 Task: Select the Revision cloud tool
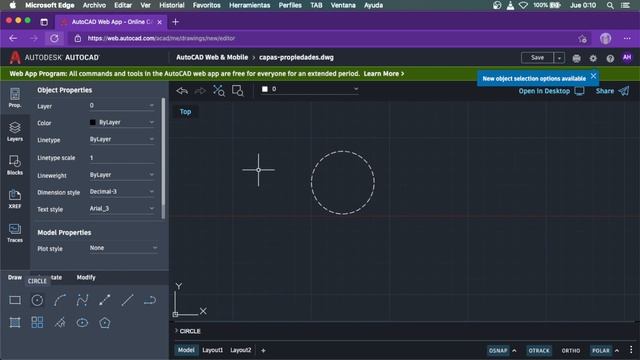60,322
